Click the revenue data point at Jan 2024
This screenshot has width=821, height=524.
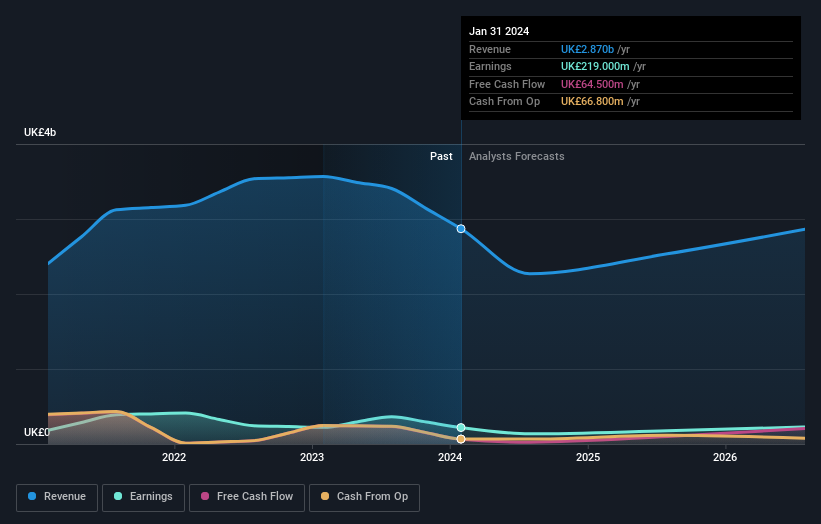point(461,229)
